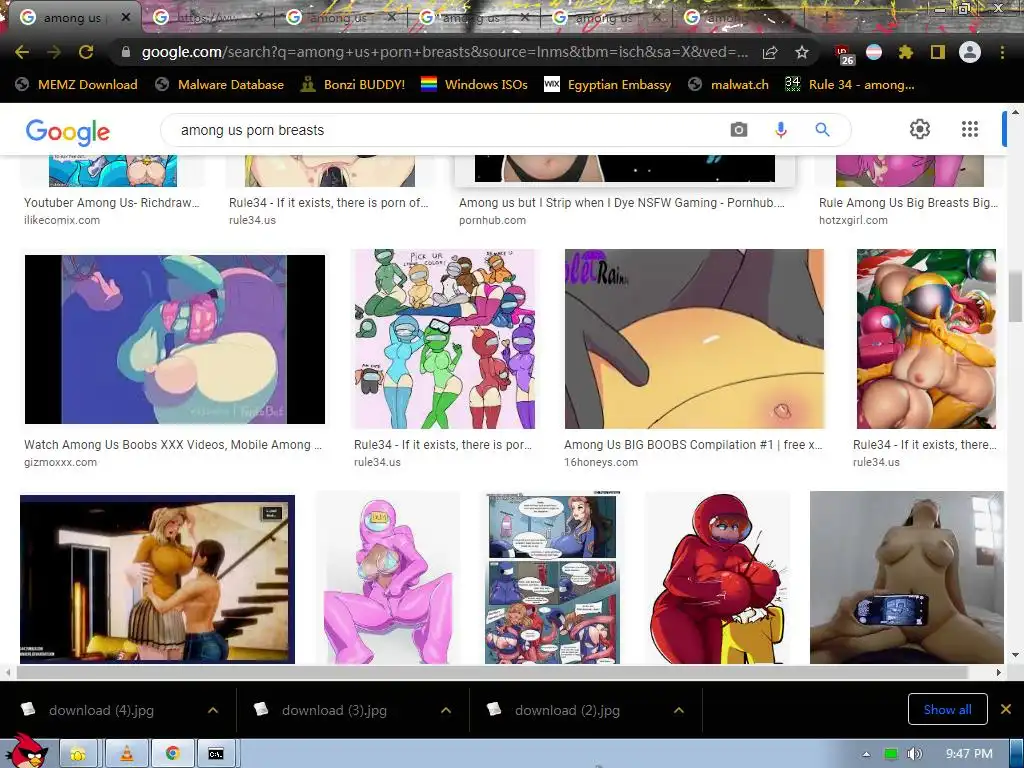
Task: Close the active 'among us' tab
Action: 126,18
